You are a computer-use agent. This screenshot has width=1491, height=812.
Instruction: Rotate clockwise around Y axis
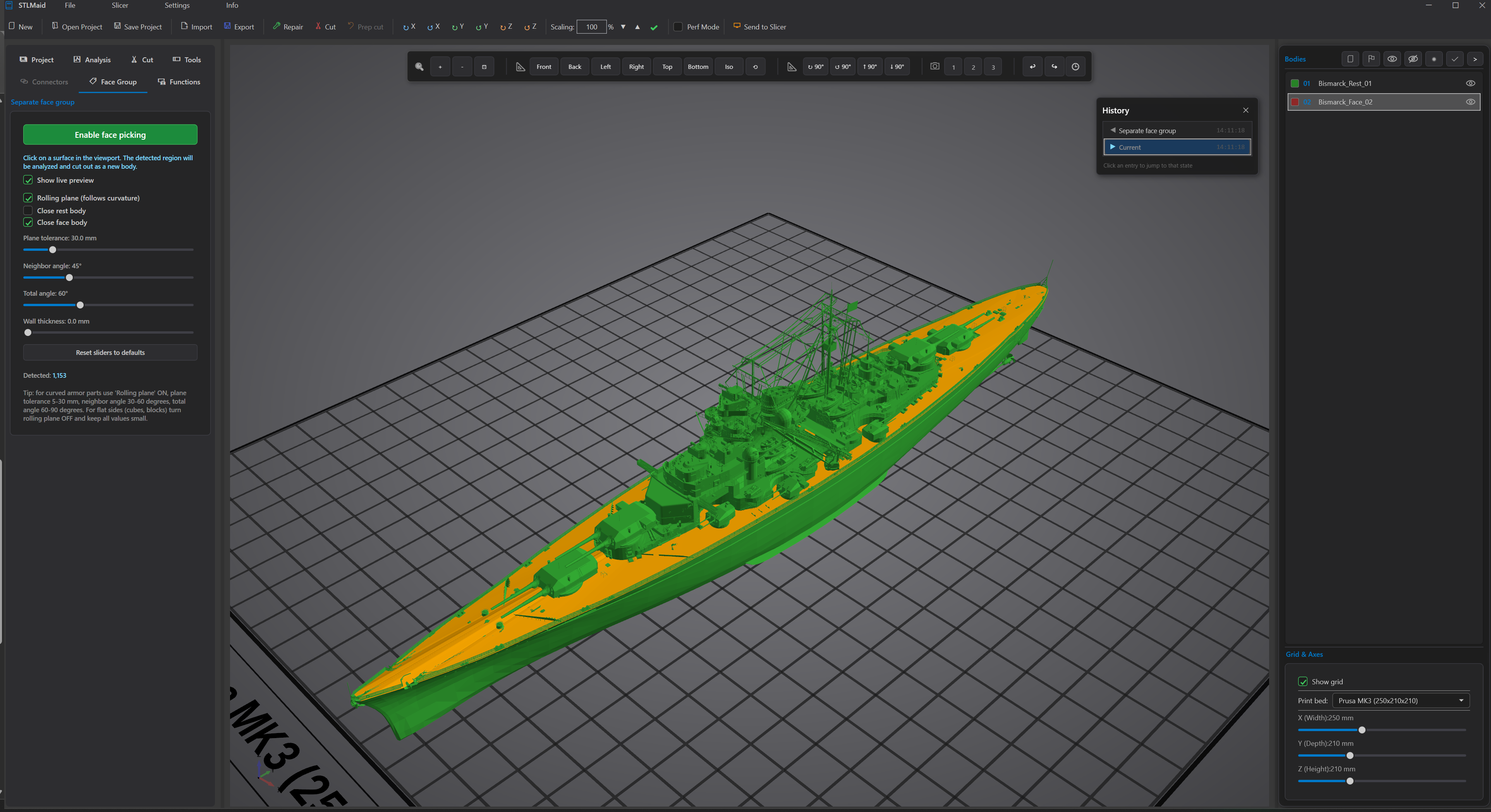click(x=458, y=27)
